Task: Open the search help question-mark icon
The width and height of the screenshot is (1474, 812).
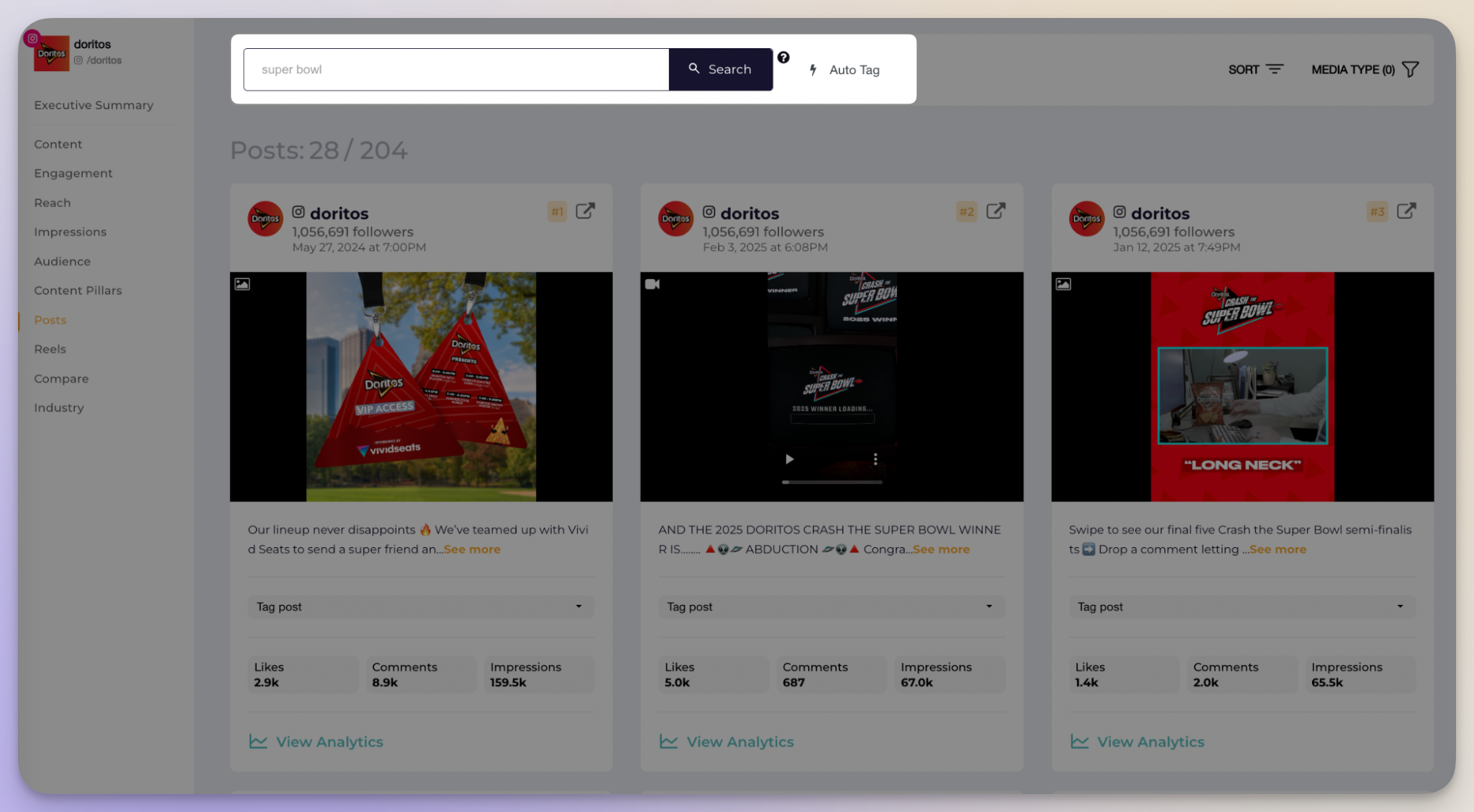Action: 783,58
